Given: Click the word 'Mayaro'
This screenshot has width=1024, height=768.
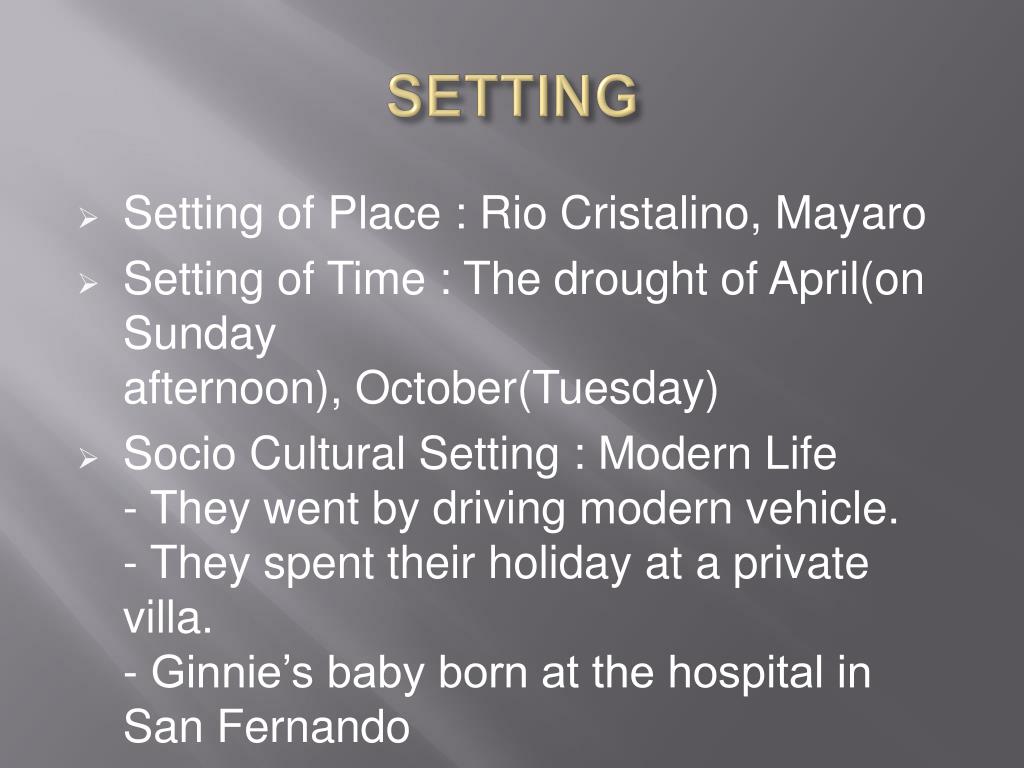Looking at the screenshot, I should click(850, 214).
